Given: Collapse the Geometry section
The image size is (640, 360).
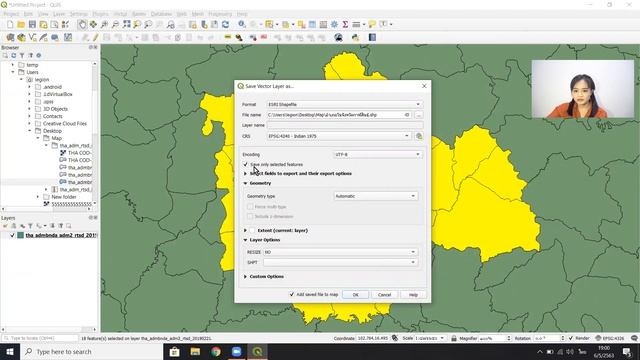Looking at the screenshot, I should [245, 184].
